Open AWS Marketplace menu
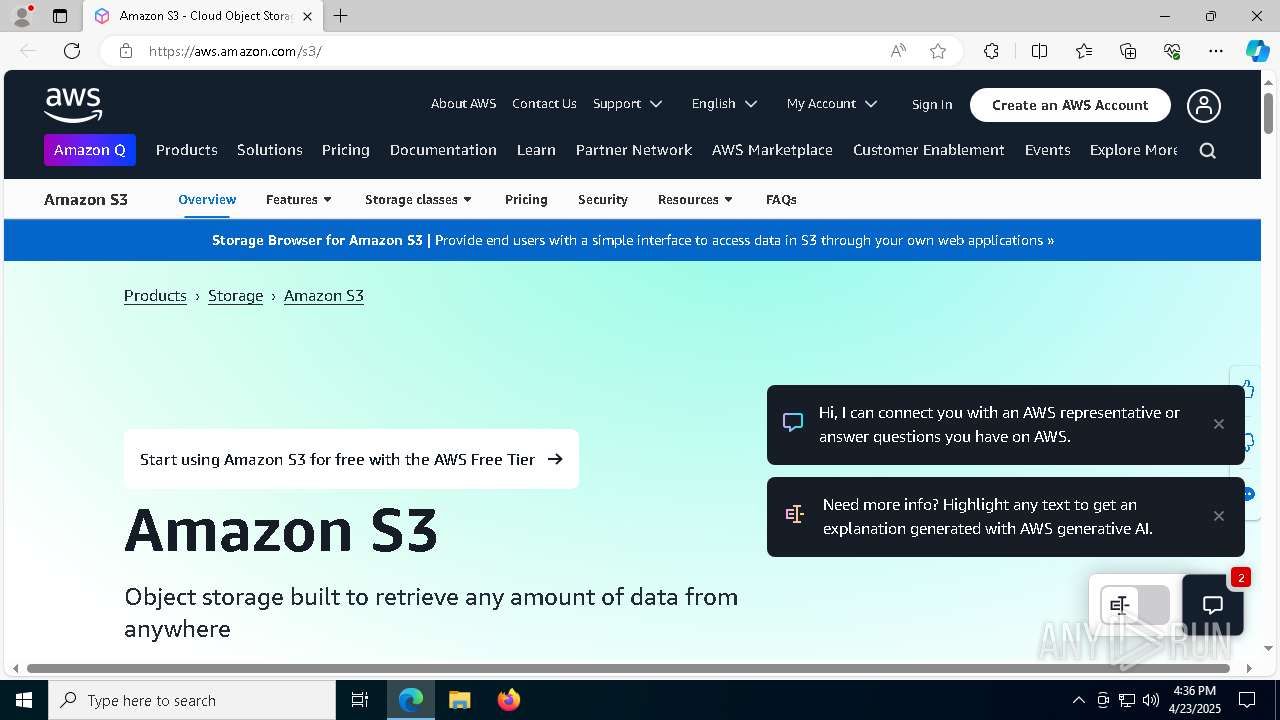This screenshot has height=720, width=1280. (x=772, y=150)
